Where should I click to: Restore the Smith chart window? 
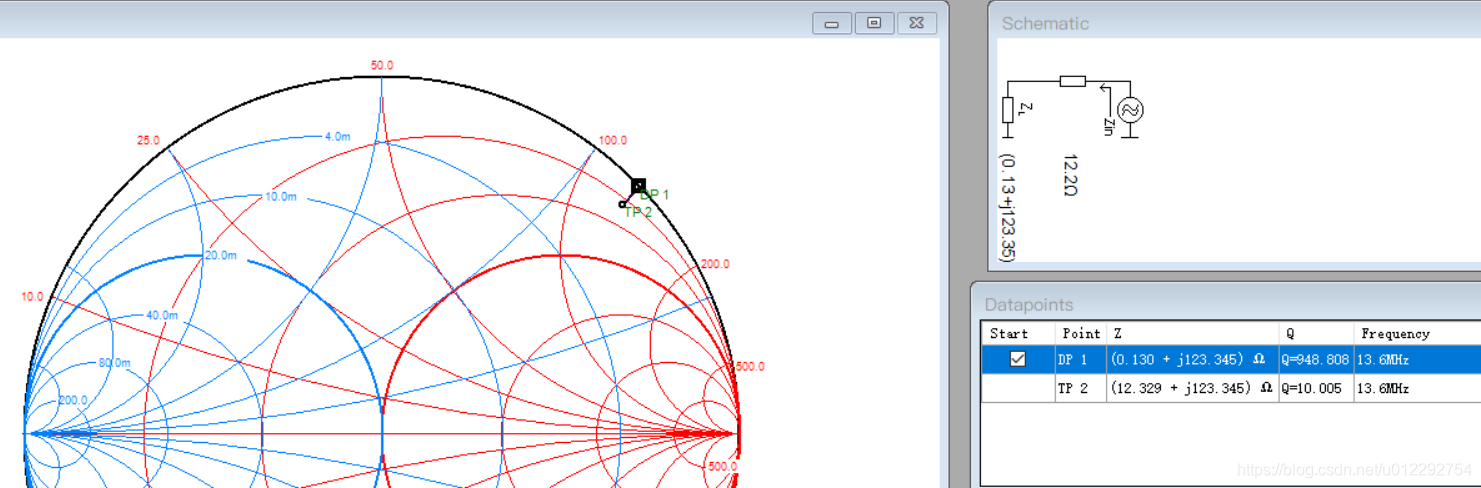[x=874, y=23]
